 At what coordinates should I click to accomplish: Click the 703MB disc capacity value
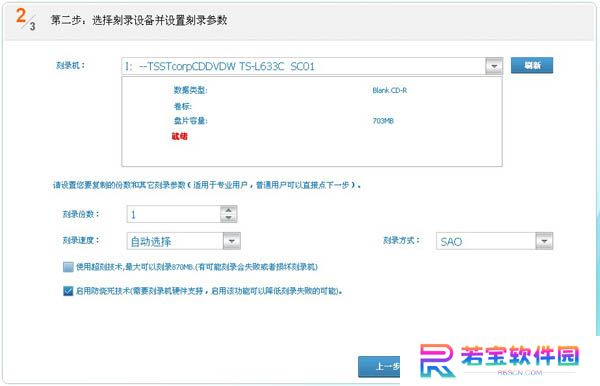click(x=383, y=121)
